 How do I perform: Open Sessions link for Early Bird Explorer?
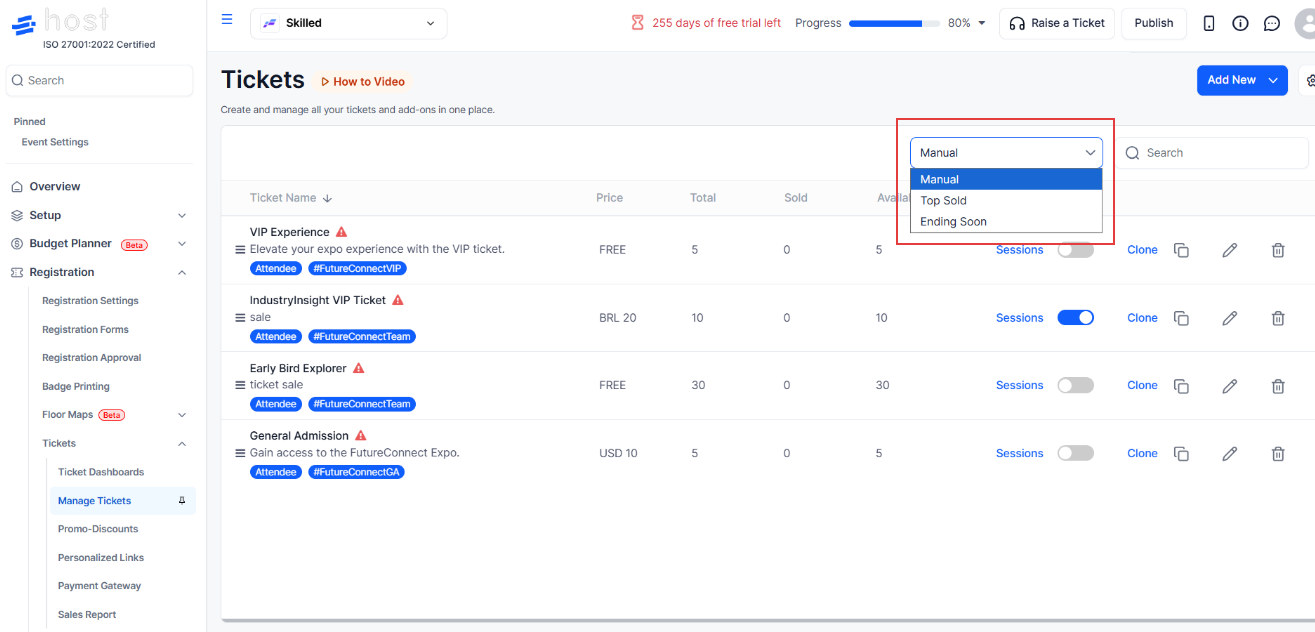pos(1019,385)
